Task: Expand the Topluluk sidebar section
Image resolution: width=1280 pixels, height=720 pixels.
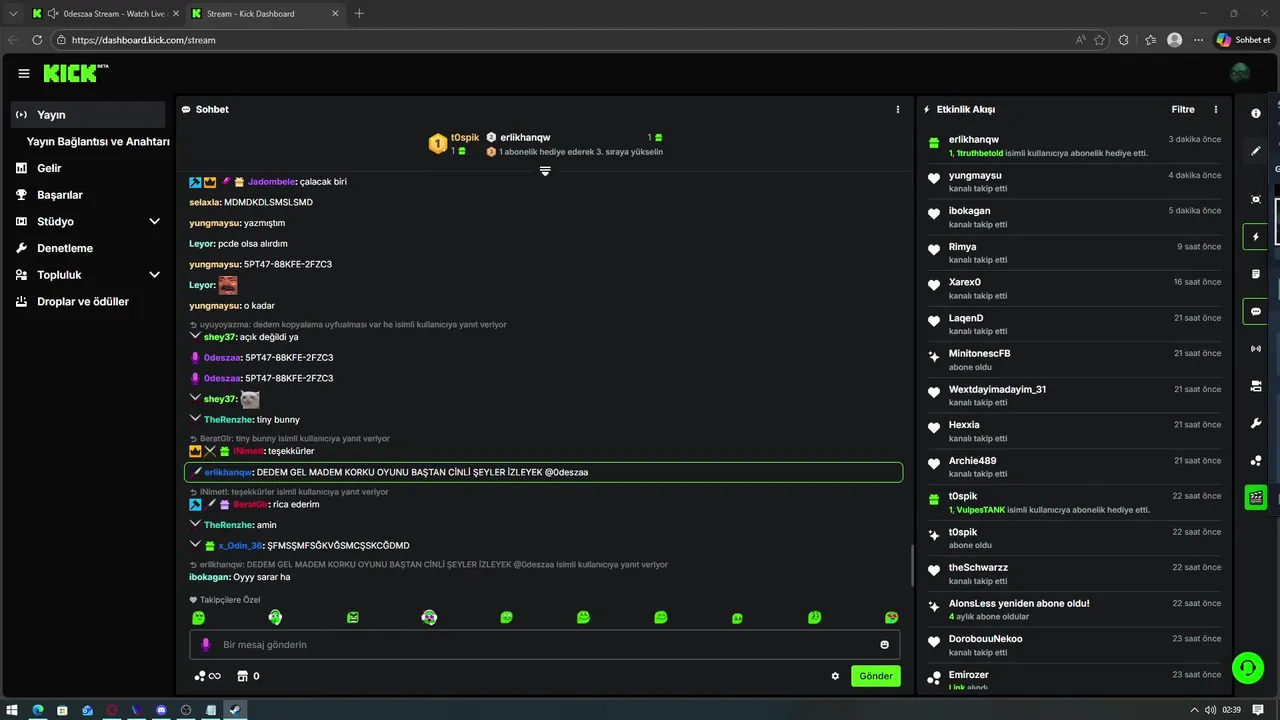Action: click(154, 275)
